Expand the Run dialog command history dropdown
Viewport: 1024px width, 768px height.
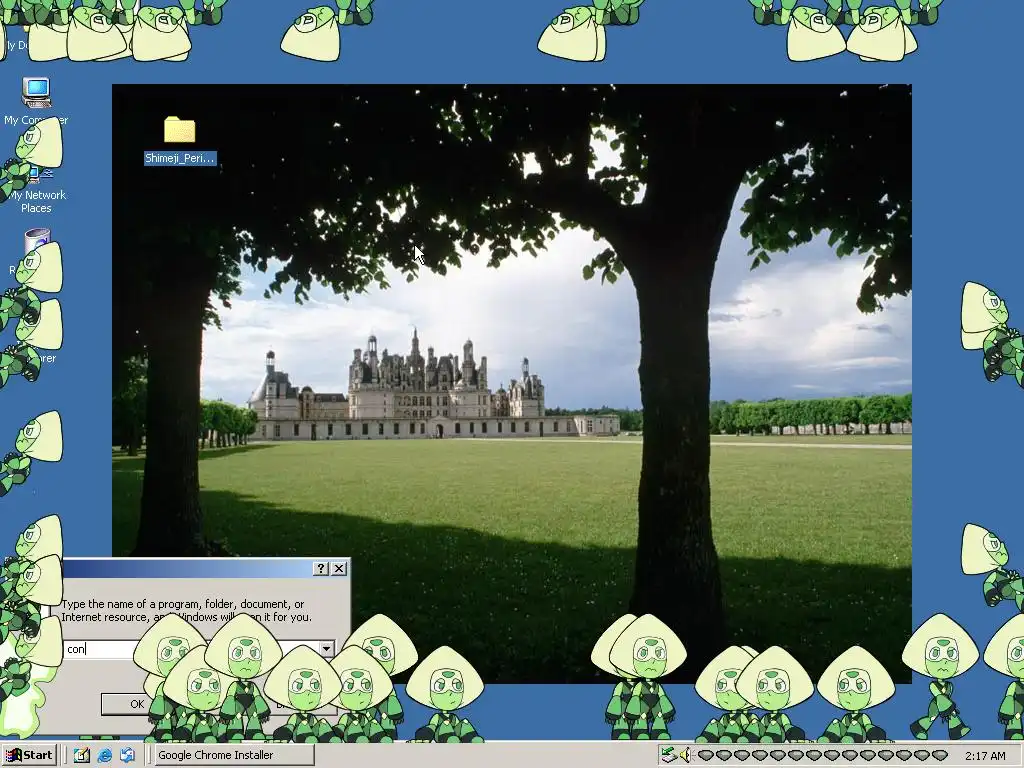click(x=327, y=648)
